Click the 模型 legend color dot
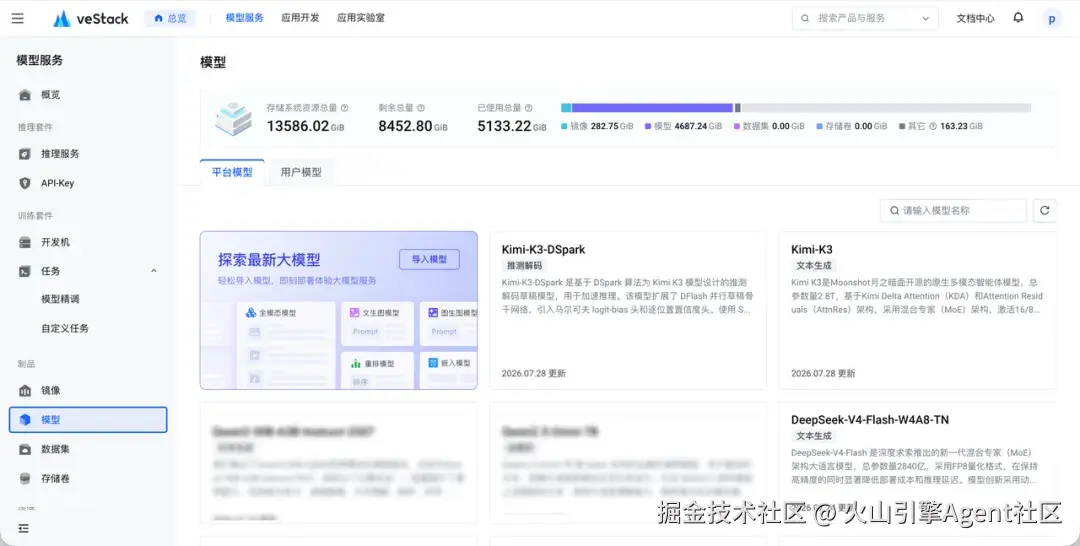 pos(648,127)
